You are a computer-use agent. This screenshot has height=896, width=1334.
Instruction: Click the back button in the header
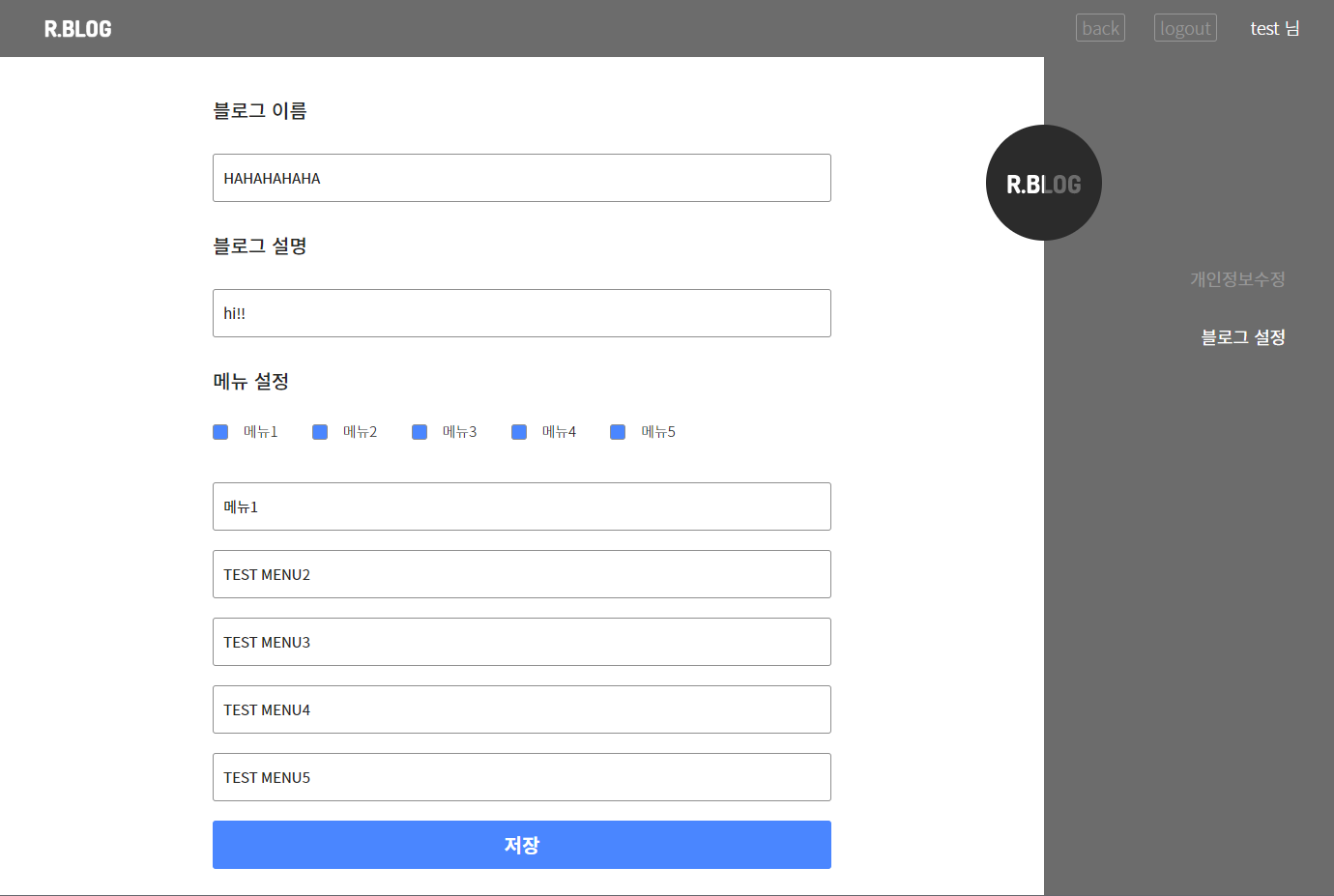click(x=1099, y=28)
